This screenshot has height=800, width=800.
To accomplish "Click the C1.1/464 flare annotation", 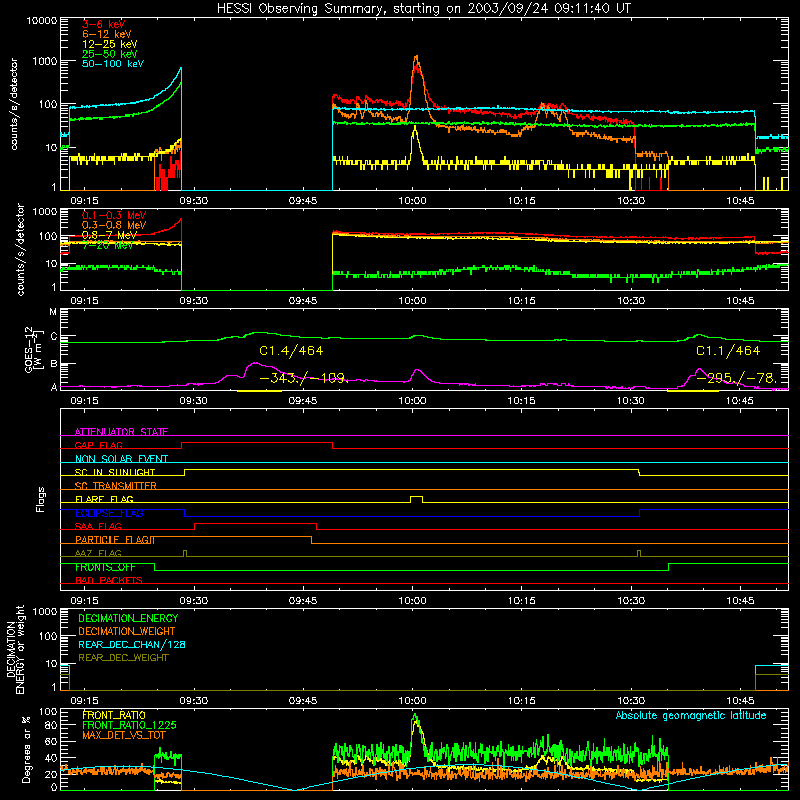I will coord(728,351).
